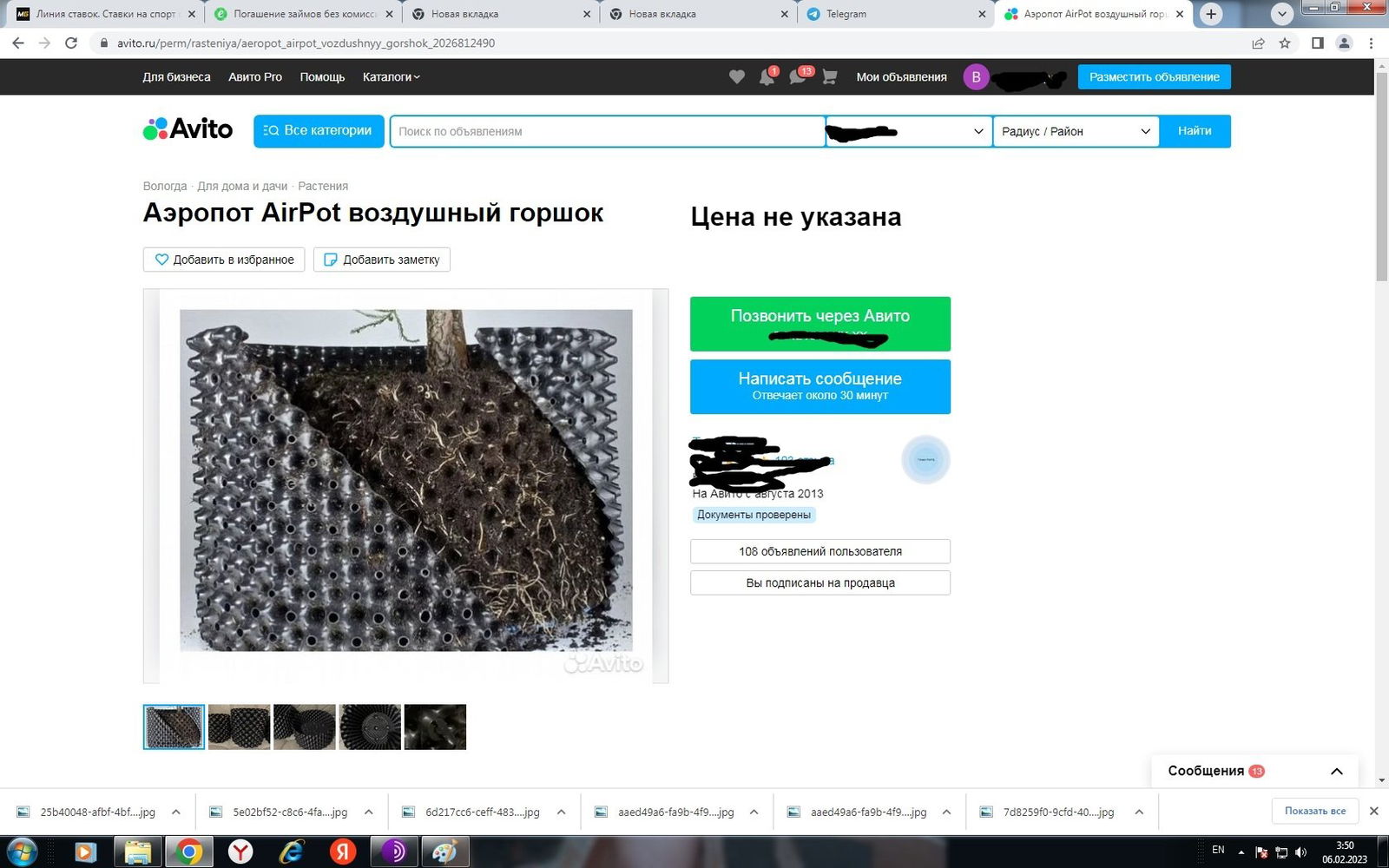The width and height of the screenshot is (1389, 868).
Task: Open a new tab with plus button
Action: coord(1211,14)
